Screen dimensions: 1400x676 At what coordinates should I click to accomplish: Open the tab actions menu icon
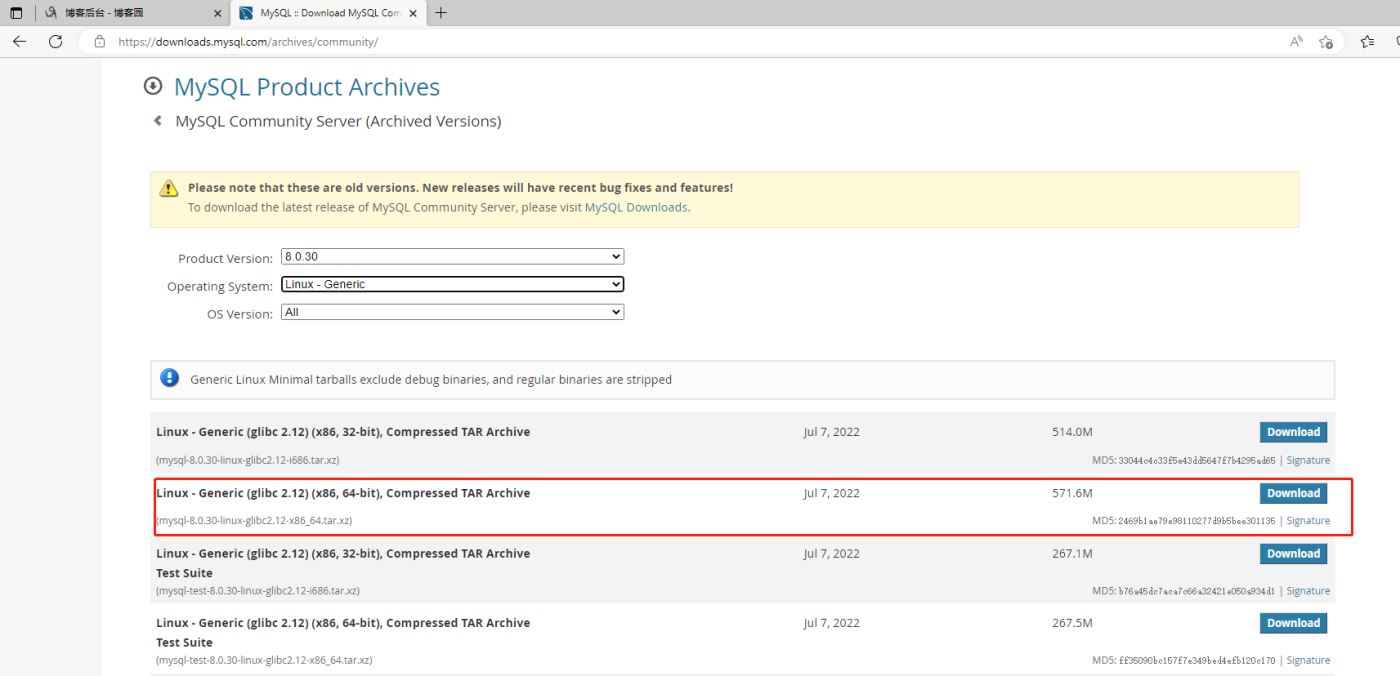pyautogui.click(x=17, y=13)
